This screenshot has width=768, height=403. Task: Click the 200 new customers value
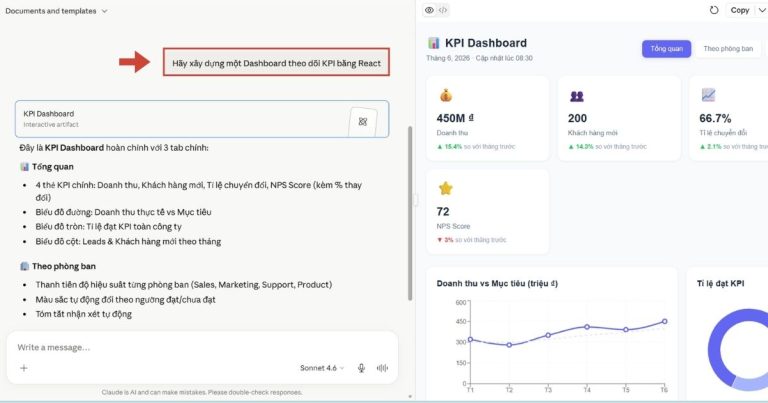pyautogui.click(x=577, y=118)
